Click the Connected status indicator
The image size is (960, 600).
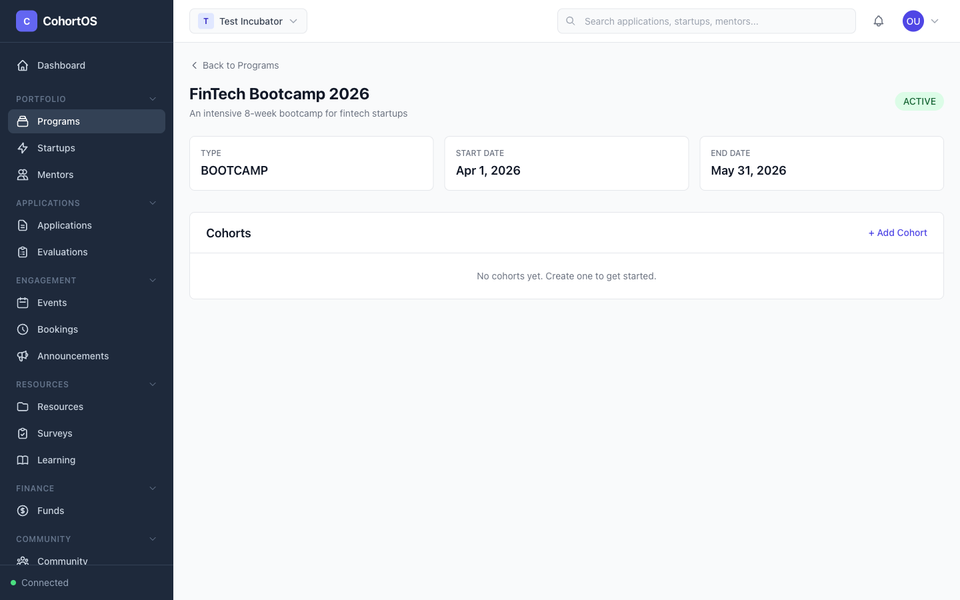[42, 582]
